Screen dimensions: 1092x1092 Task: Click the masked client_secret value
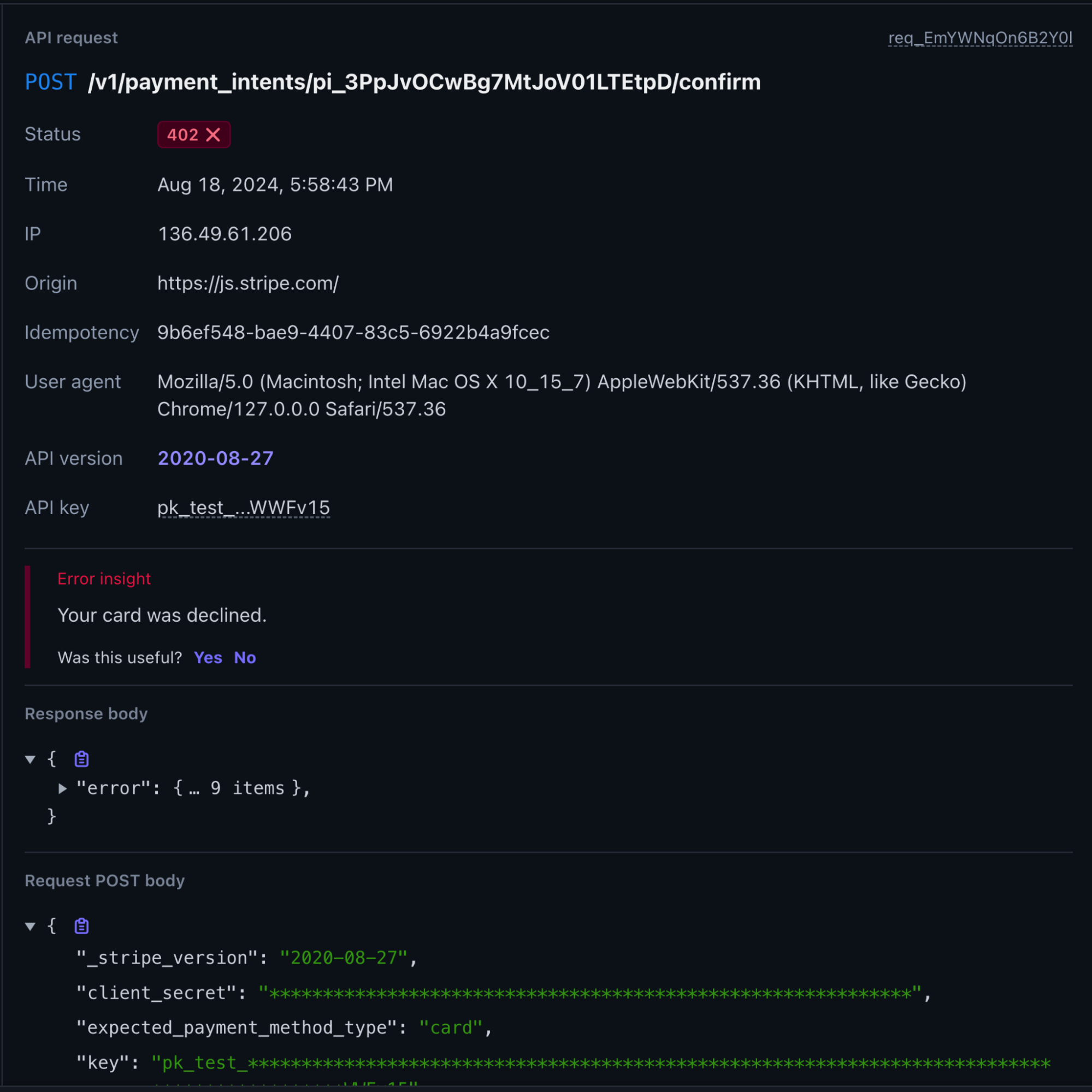tap(589, 993)
